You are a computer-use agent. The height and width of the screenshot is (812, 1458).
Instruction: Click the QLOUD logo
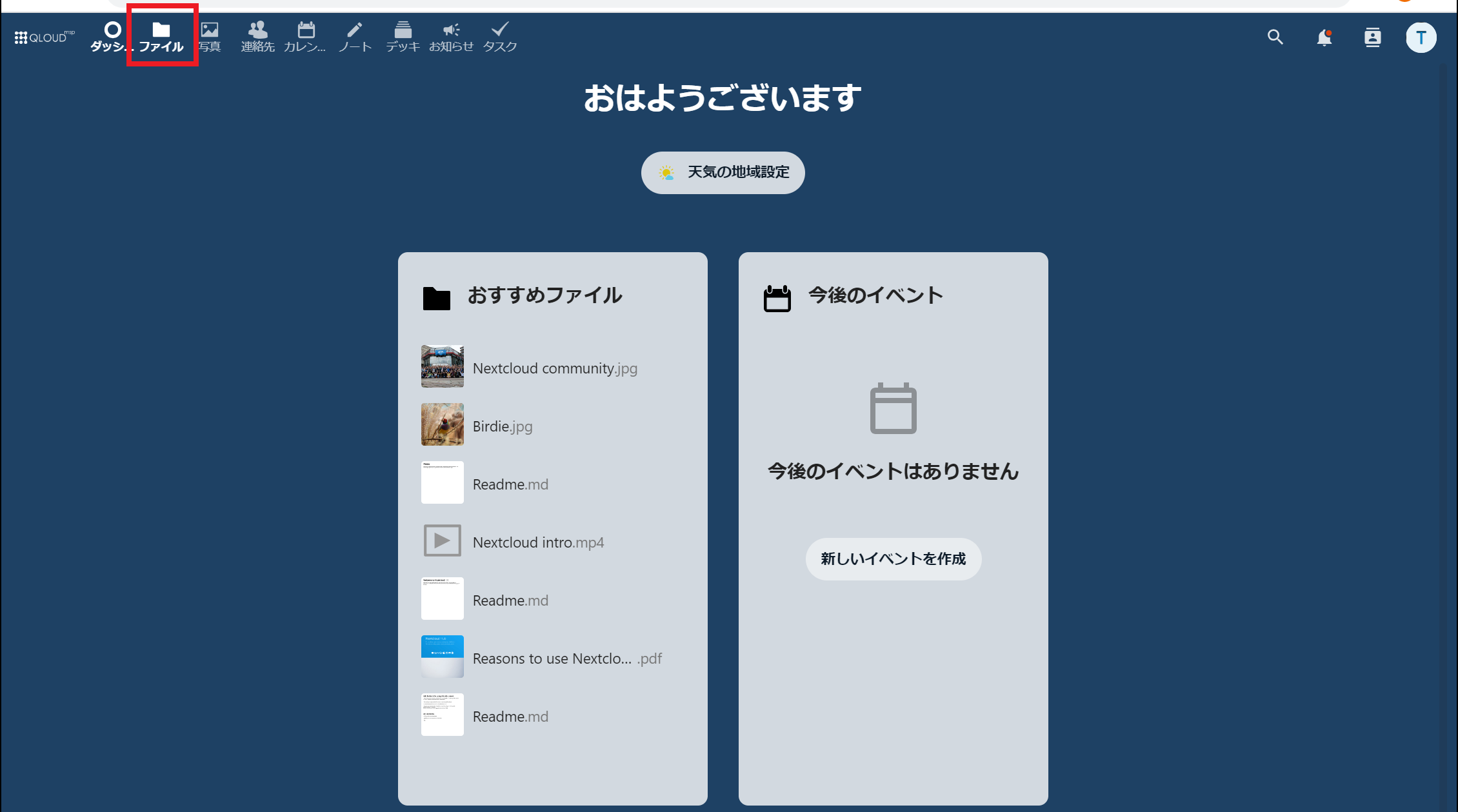tap(41, 37)
